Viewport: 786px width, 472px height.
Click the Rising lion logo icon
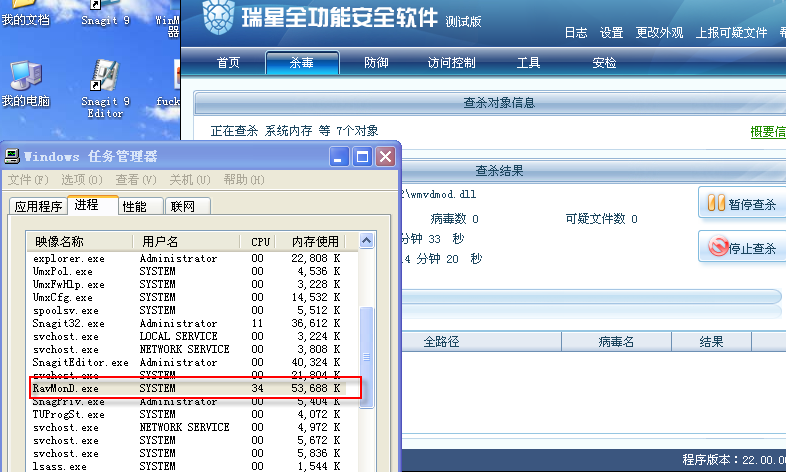coord(219,17)
